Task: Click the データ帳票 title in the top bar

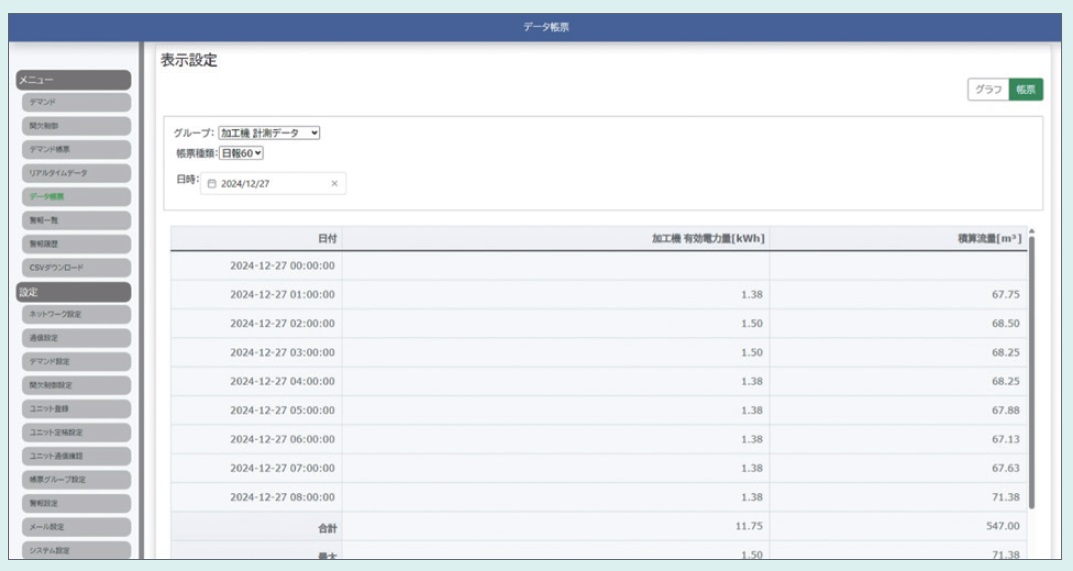Action: pos(546,27)
